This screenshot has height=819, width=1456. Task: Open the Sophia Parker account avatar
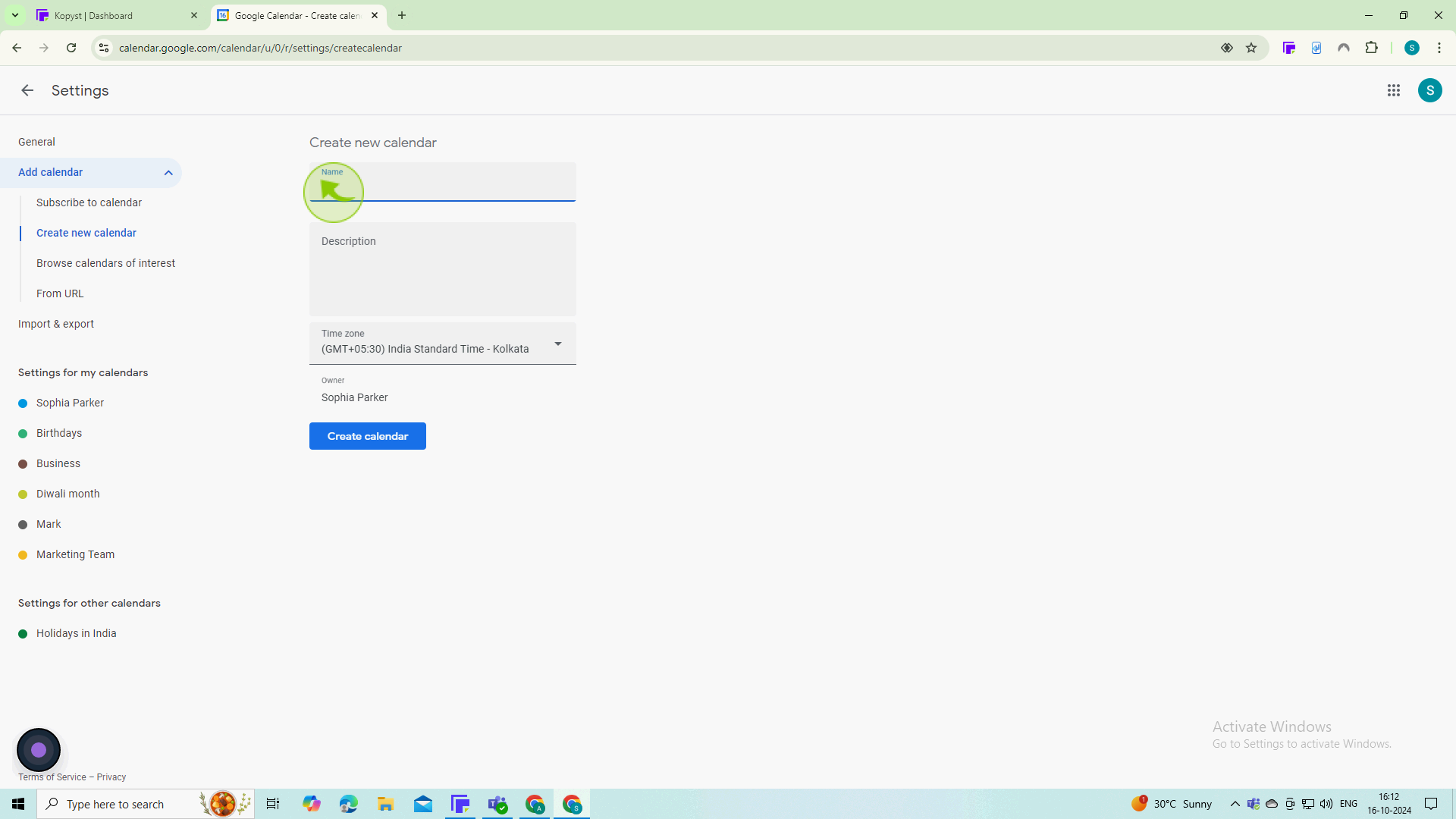[1430, 90]
